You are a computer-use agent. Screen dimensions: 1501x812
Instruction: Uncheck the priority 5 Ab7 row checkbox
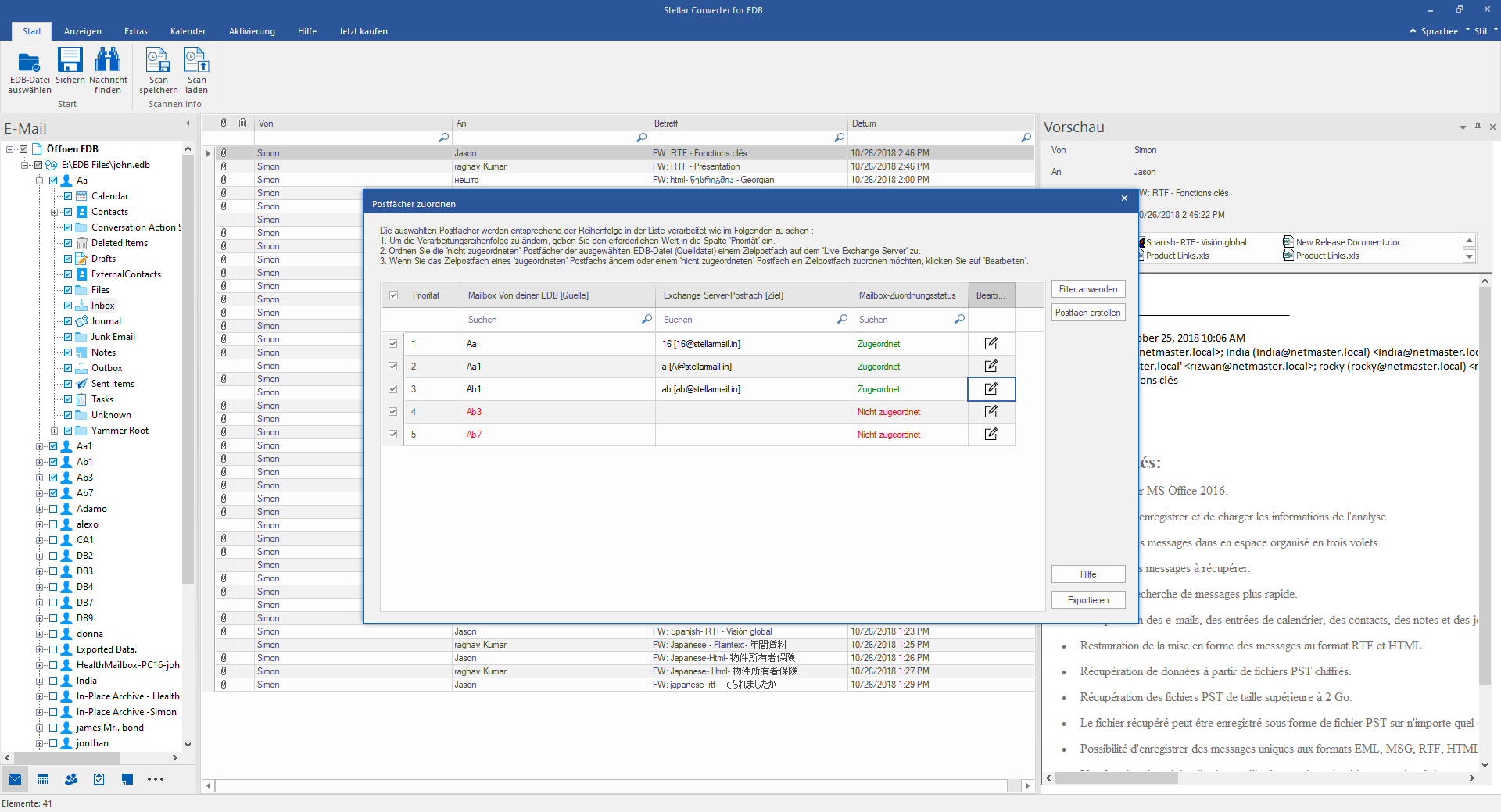393,435
